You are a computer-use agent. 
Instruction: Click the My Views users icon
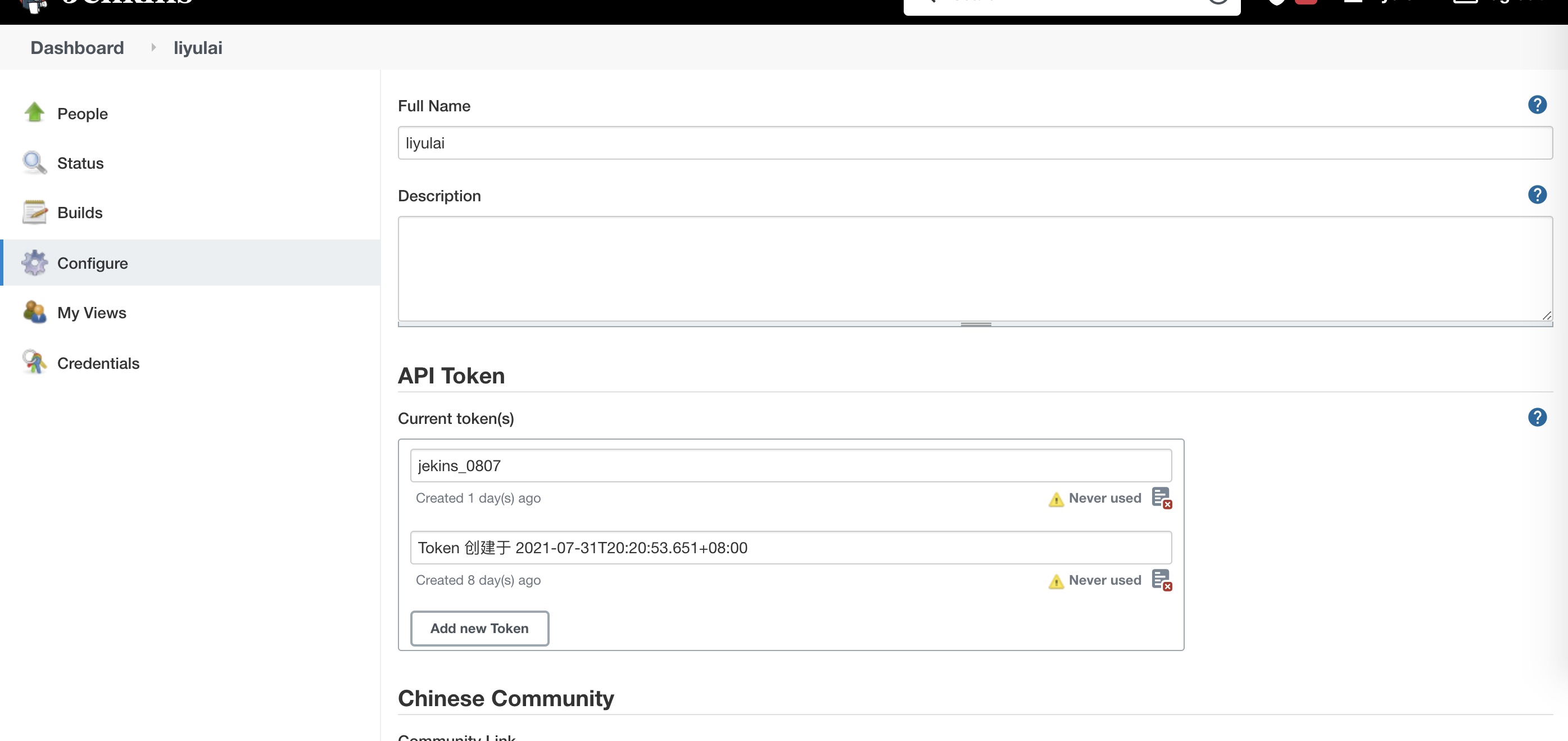(x=34, y=313)
